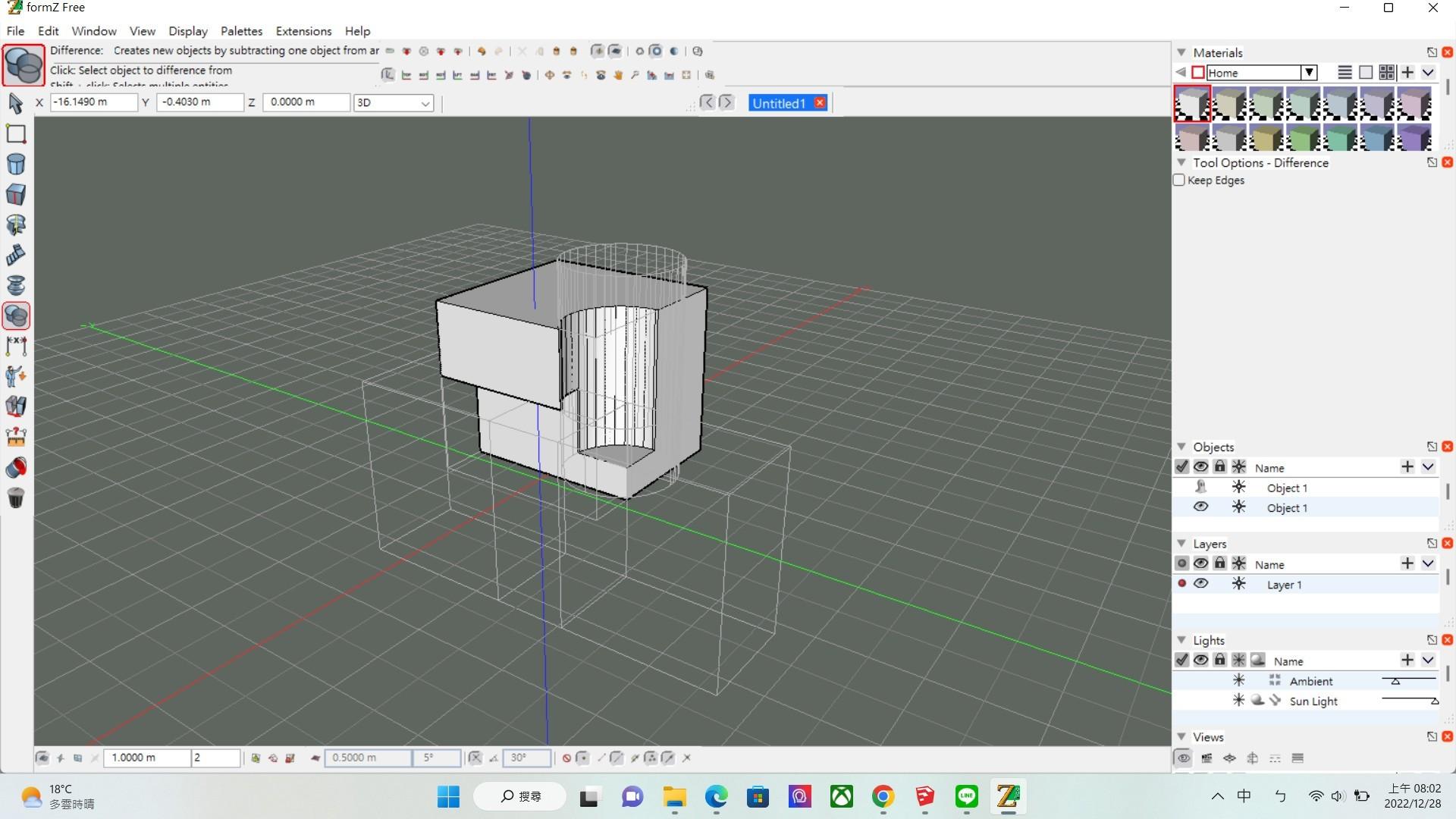Image resolution: width=1456 pixels, height=819 pixels.
Task: Open File Explorer from the taskbar
Action: click(x=674, y=796)
